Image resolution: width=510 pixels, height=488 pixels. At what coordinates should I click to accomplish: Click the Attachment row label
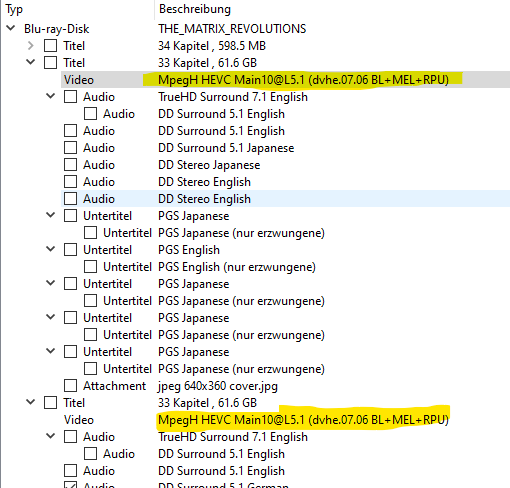pos(114,386)
